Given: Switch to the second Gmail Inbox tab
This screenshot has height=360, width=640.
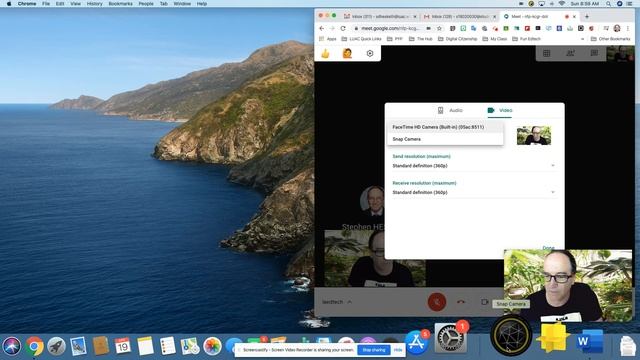Looking at the screenshot, I should coord(460,16).
